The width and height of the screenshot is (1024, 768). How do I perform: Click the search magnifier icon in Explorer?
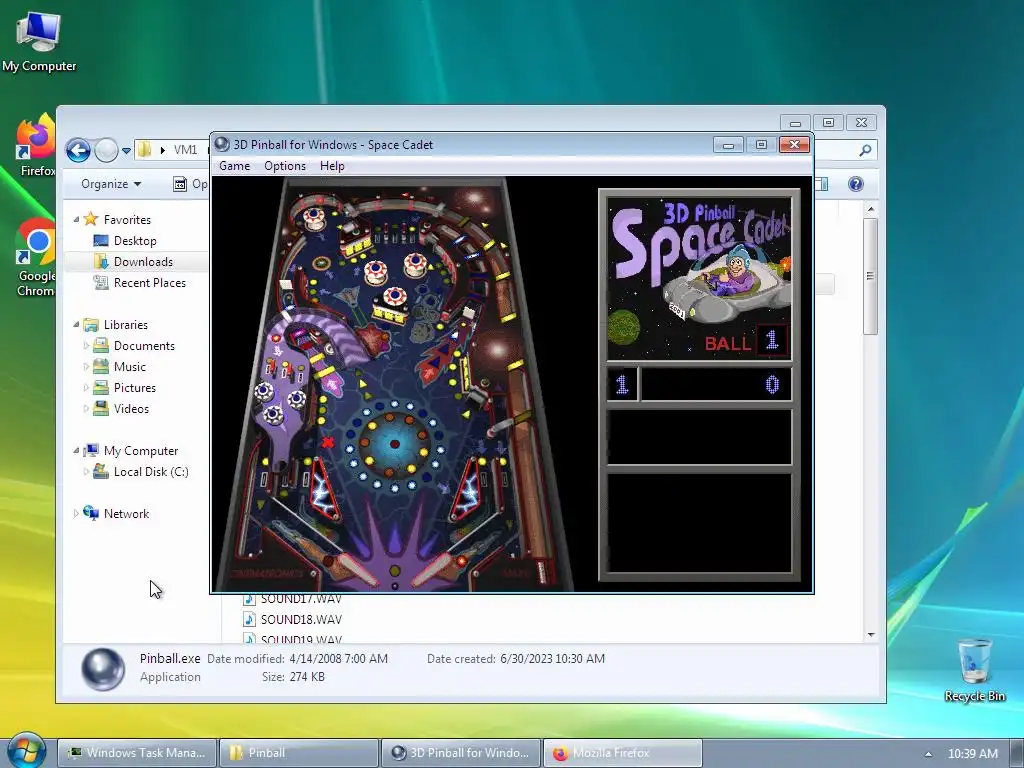pyautogui.click(x=865, y=150)
